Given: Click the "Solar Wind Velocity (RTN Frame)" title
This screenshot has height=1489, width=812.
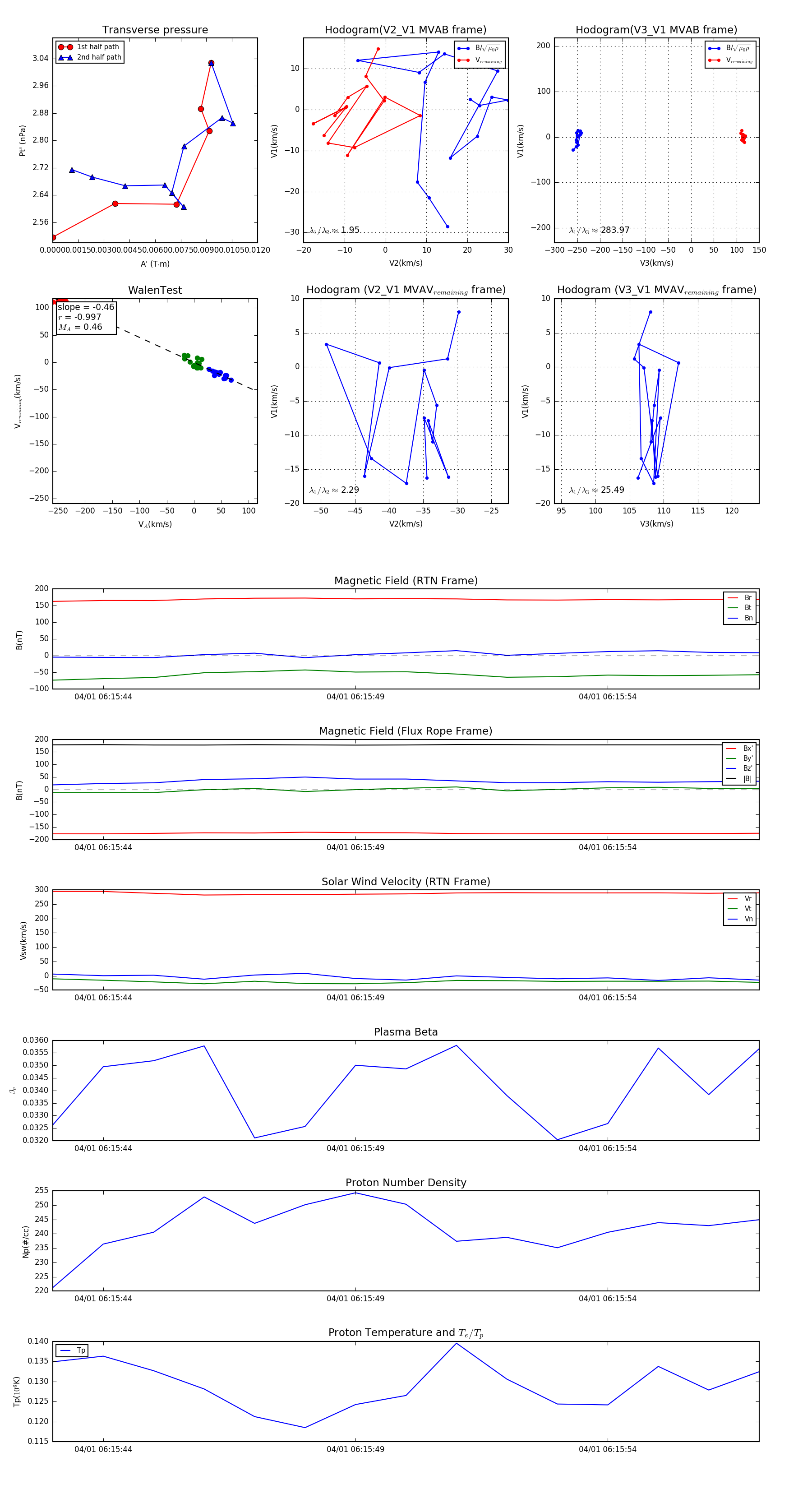Looking at the screenshot, I should [x=406, y=882].
